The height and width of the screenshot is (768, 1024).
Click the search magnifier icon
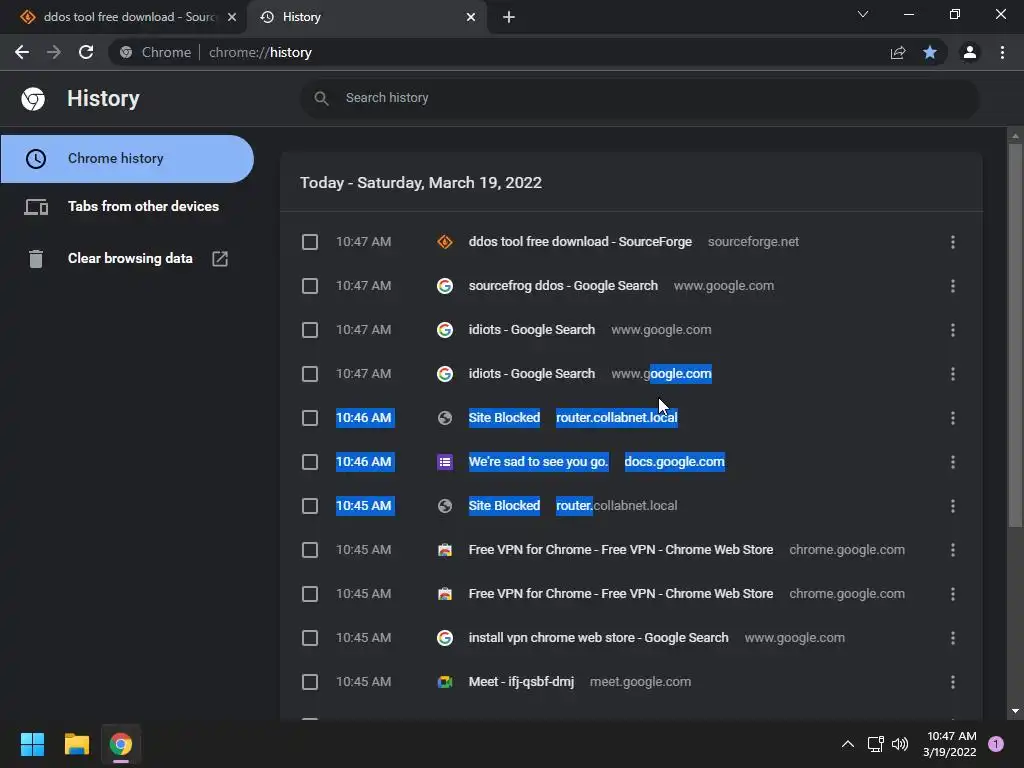click(321, 99)
